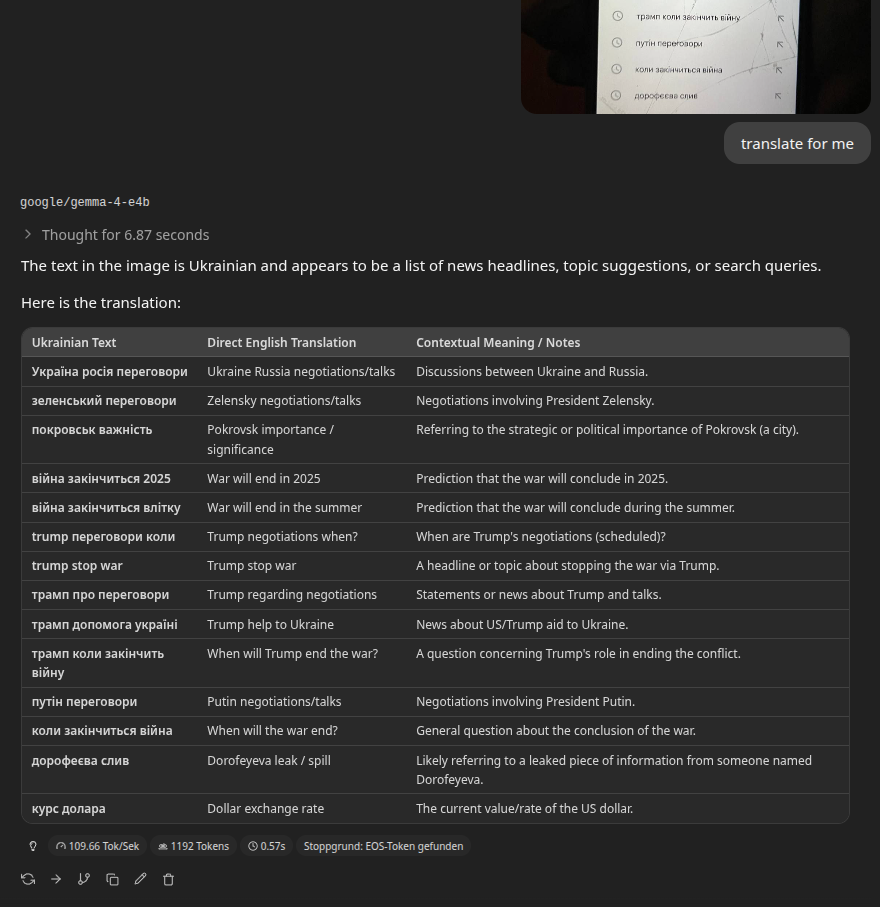Click the google/gemma-4-e4b model label
This screenshot has height=907, width=880.
pos(85,202)
